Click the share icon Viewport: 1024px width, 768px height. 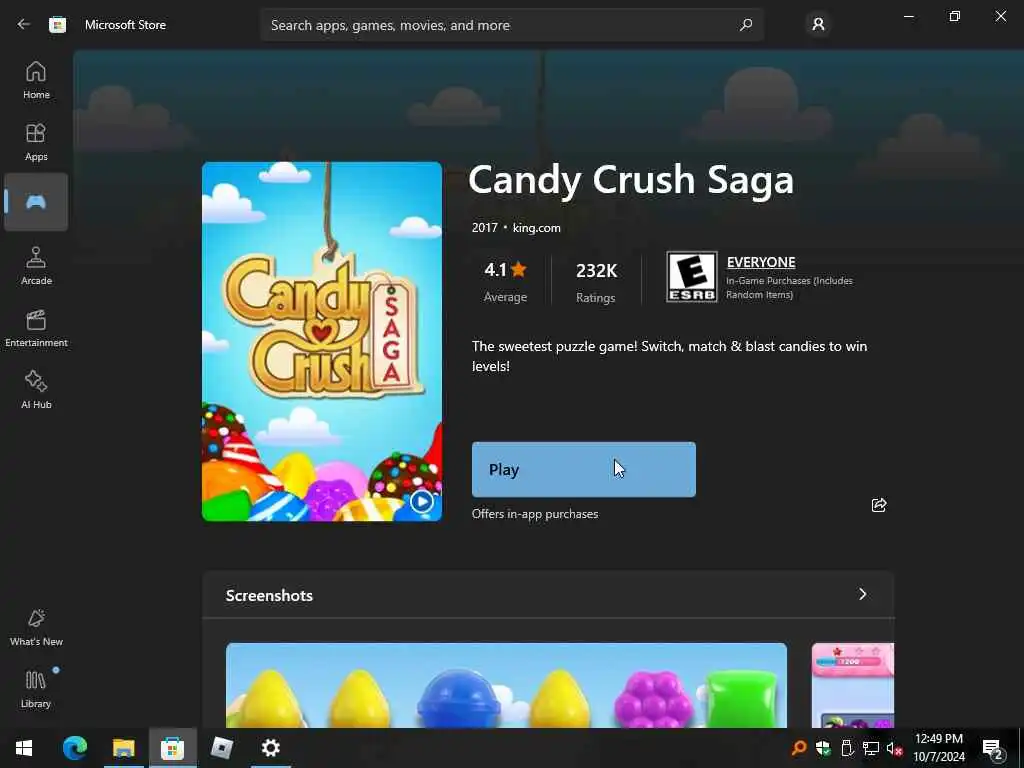pos(879,505)
